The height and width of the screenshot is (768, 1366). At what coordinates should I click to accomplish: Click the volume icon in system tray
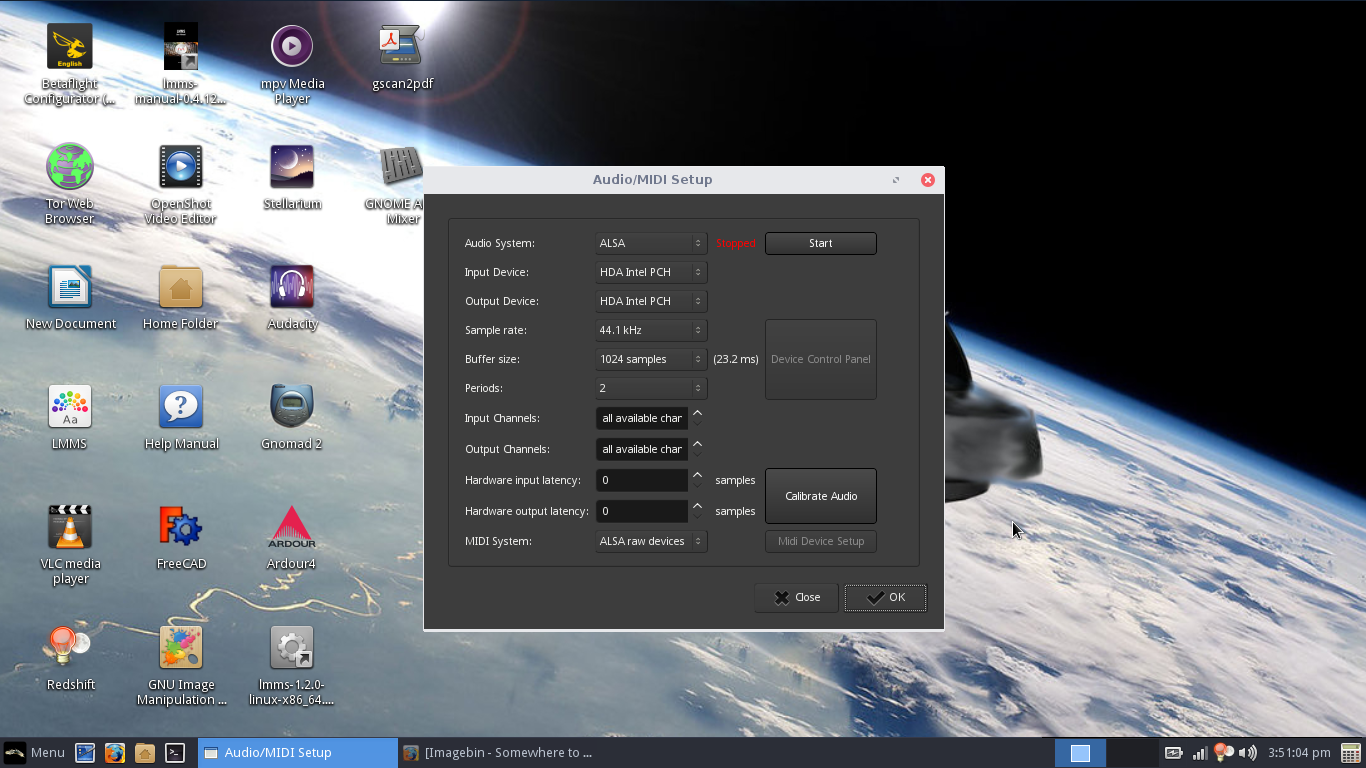(1247, 753)
